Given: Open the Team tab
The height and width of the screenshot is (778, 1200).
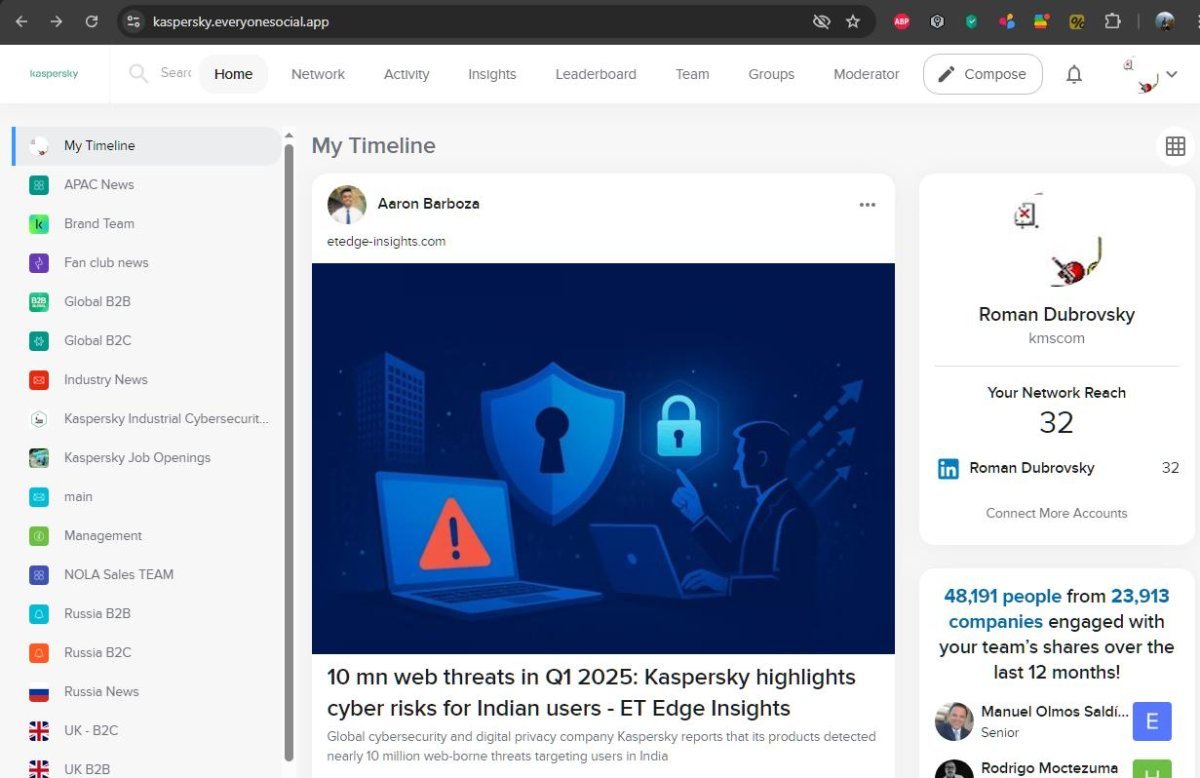Looking at the screenshot, I should tap(692, 74).
